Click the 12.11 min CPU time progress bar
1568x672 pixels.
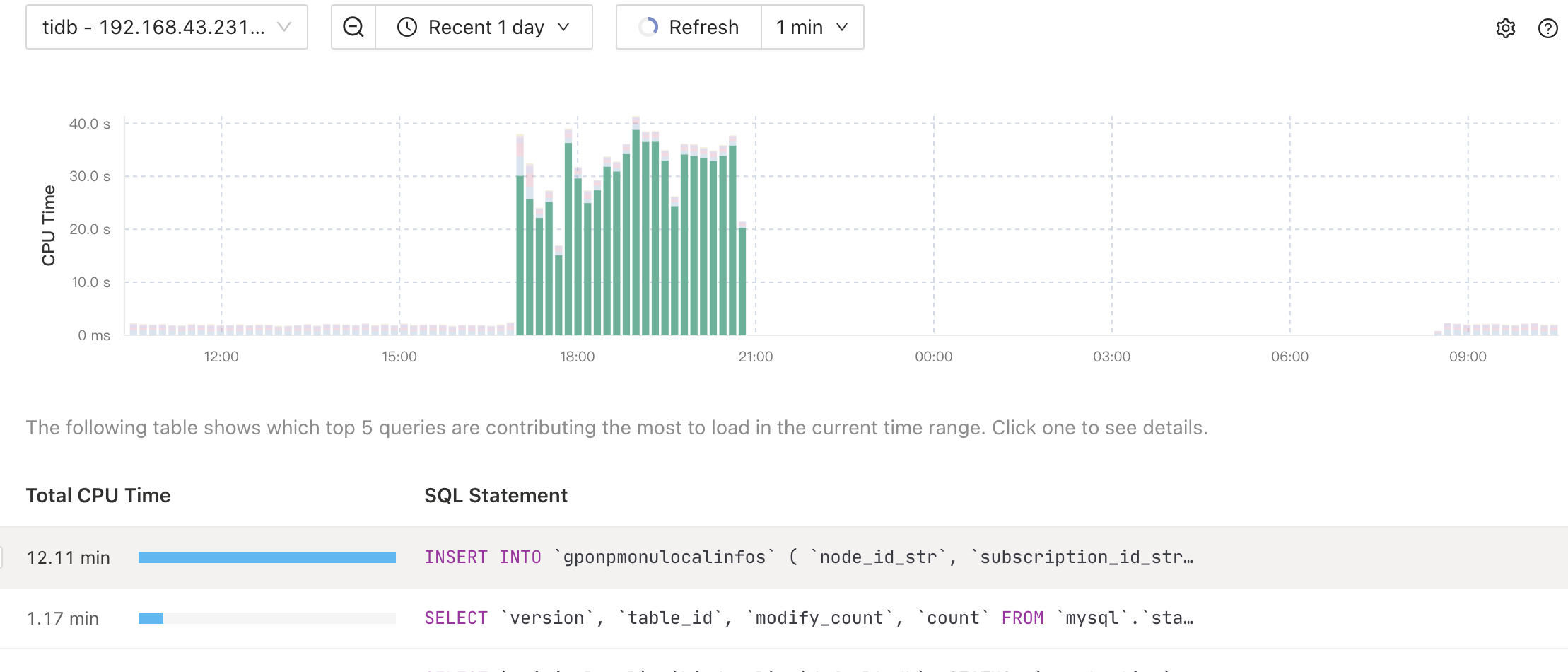point(267,557)
